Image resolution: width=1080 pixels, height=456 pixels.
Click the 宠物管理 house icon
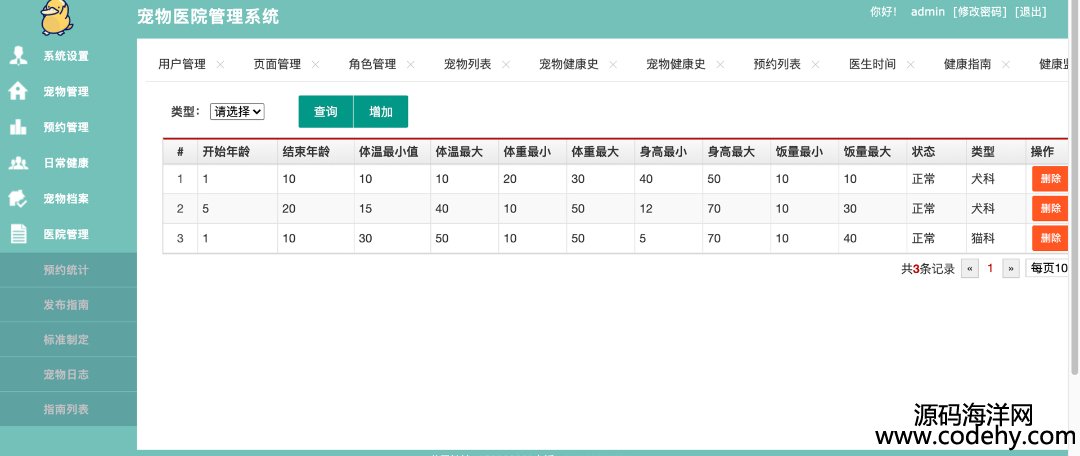tap(19, 92)
